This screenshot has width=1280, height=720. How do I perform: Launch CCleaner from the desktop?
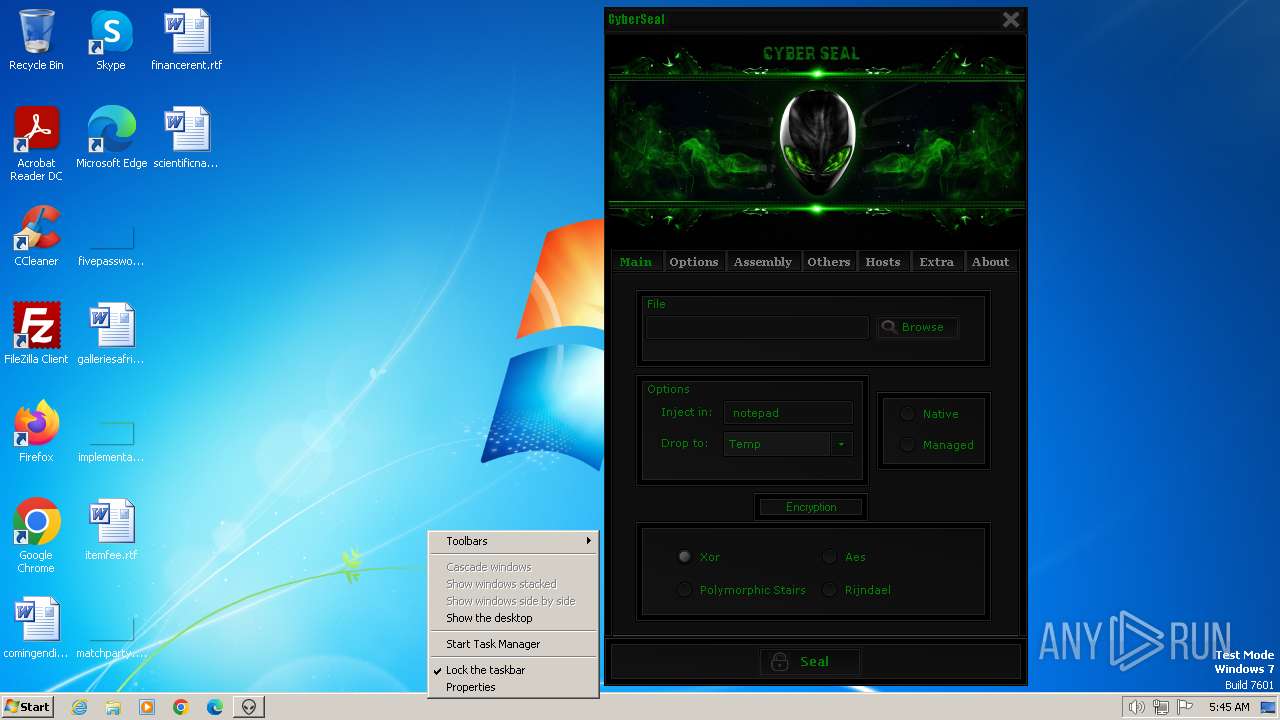coord(36,236)
